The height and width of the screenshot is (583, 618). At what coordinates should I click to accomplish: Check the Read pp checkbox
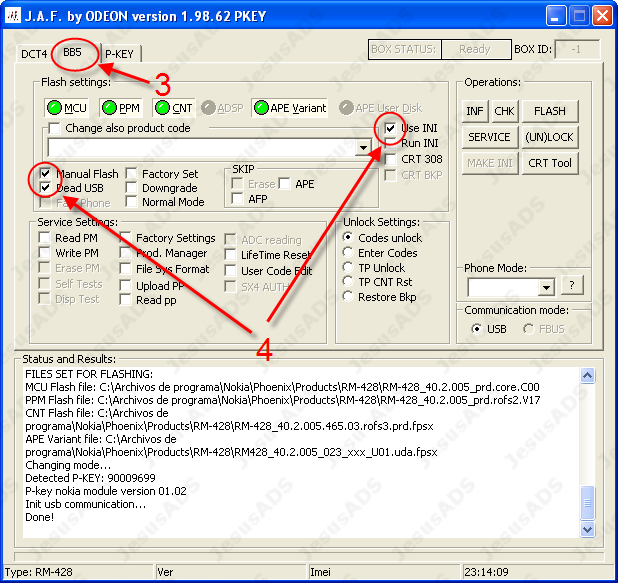[125, 300]
